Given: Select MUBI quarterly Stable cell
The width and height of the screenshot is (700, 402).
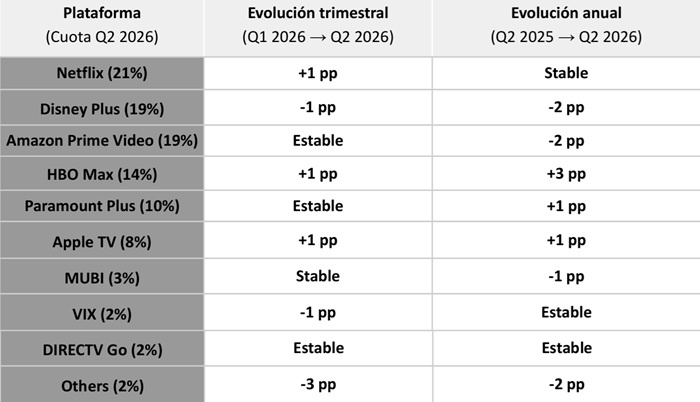Looking at the screenshot, I should (x=318, y=276).
